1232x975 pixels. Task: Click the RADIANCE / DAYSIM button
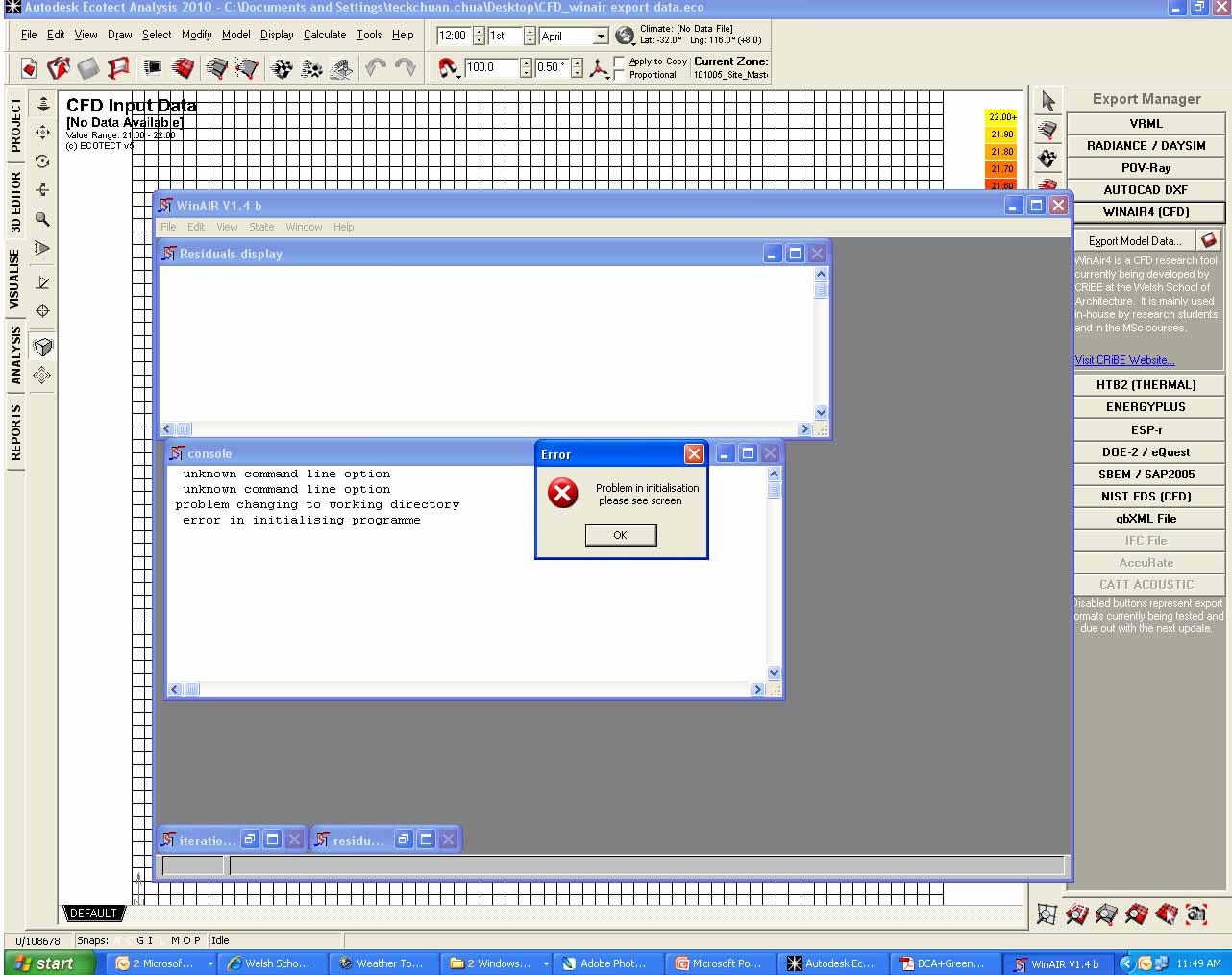(1146, 146)
